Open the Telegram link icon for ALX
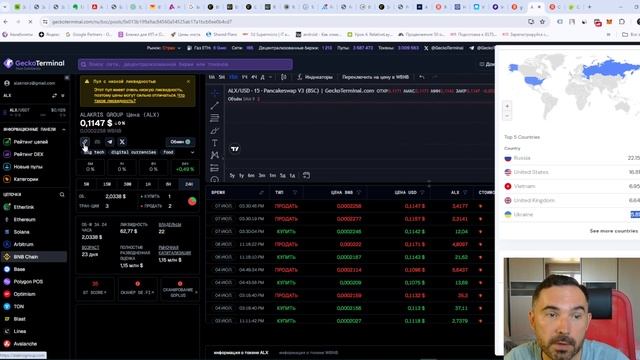Viewport: 640px width, 360px height. click(x=109, y=142)
